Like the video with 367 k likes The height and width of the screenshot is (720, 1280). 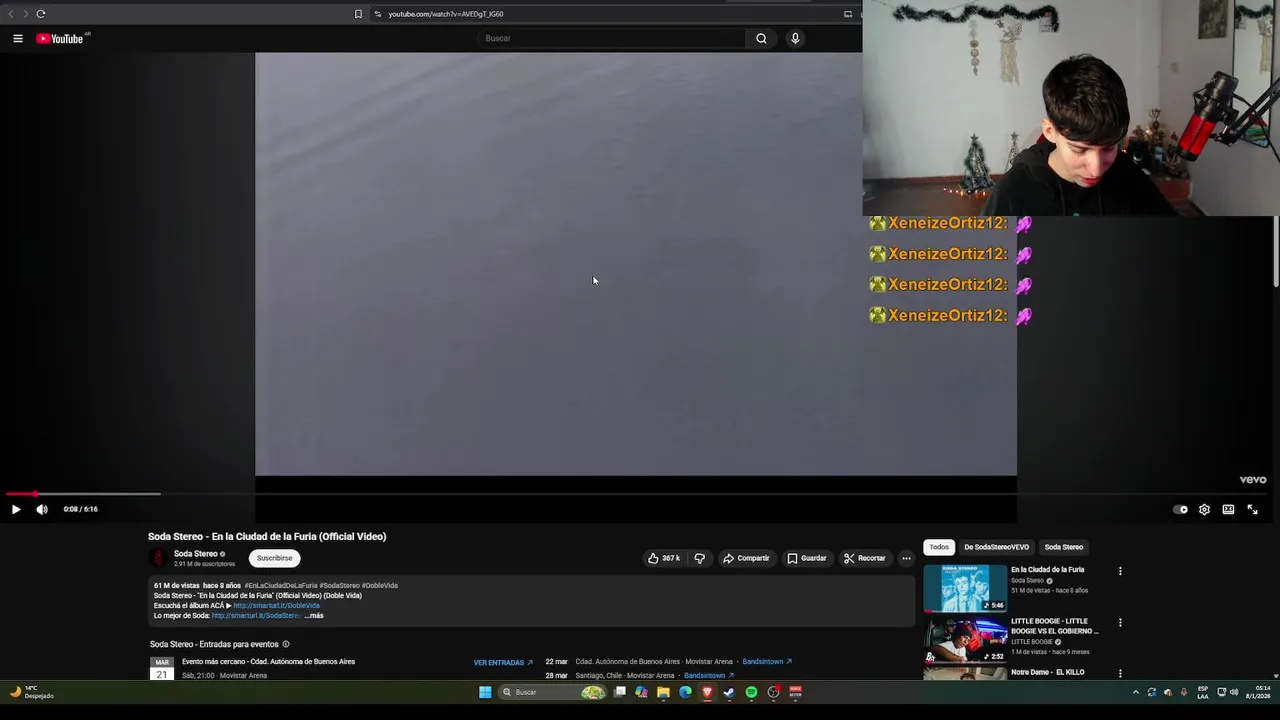point(664,558)
